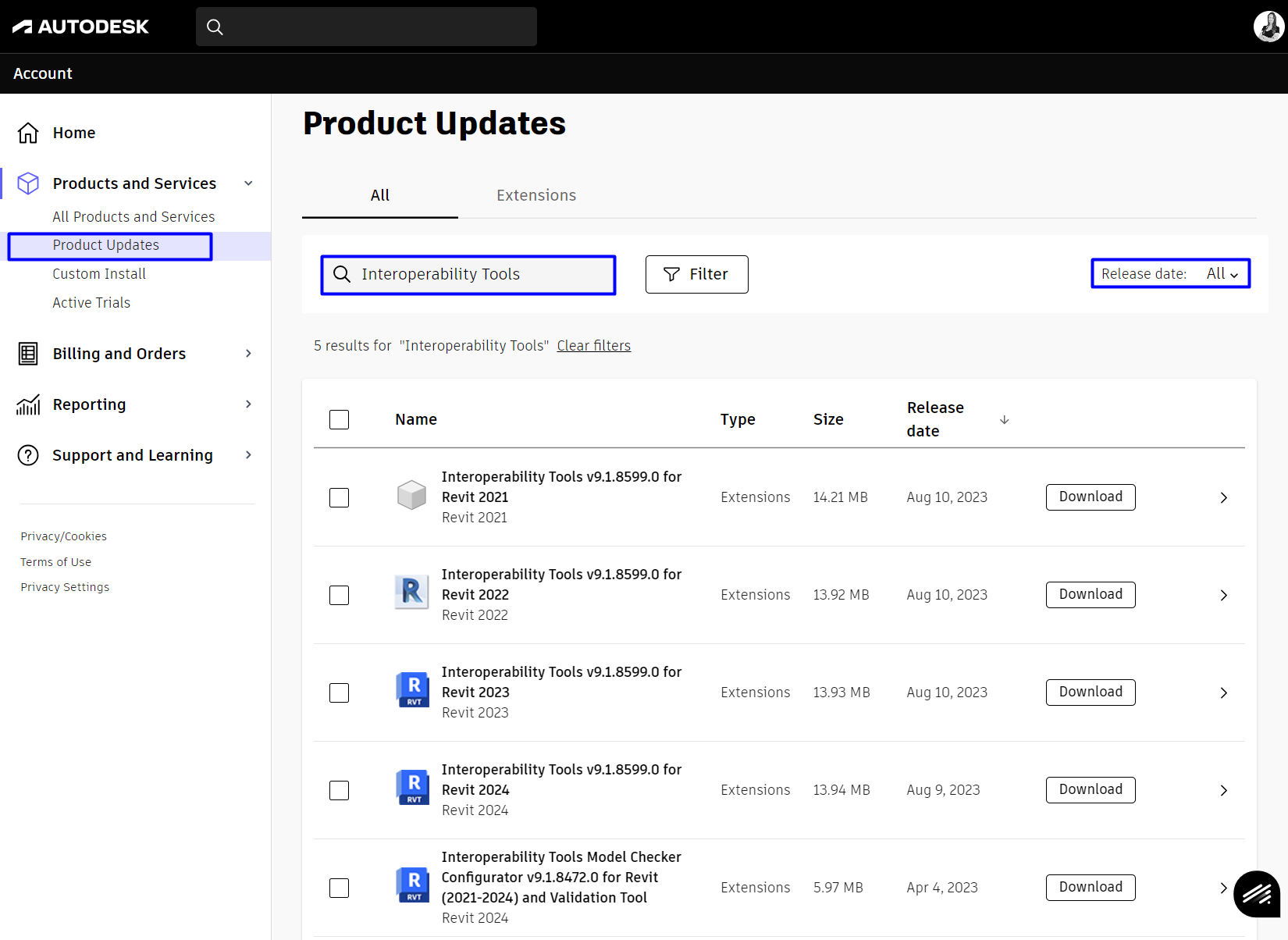The width and height of the screenshot is (1288, 940).
Task: Open Custom Install in sidebar
Action: 99,274
